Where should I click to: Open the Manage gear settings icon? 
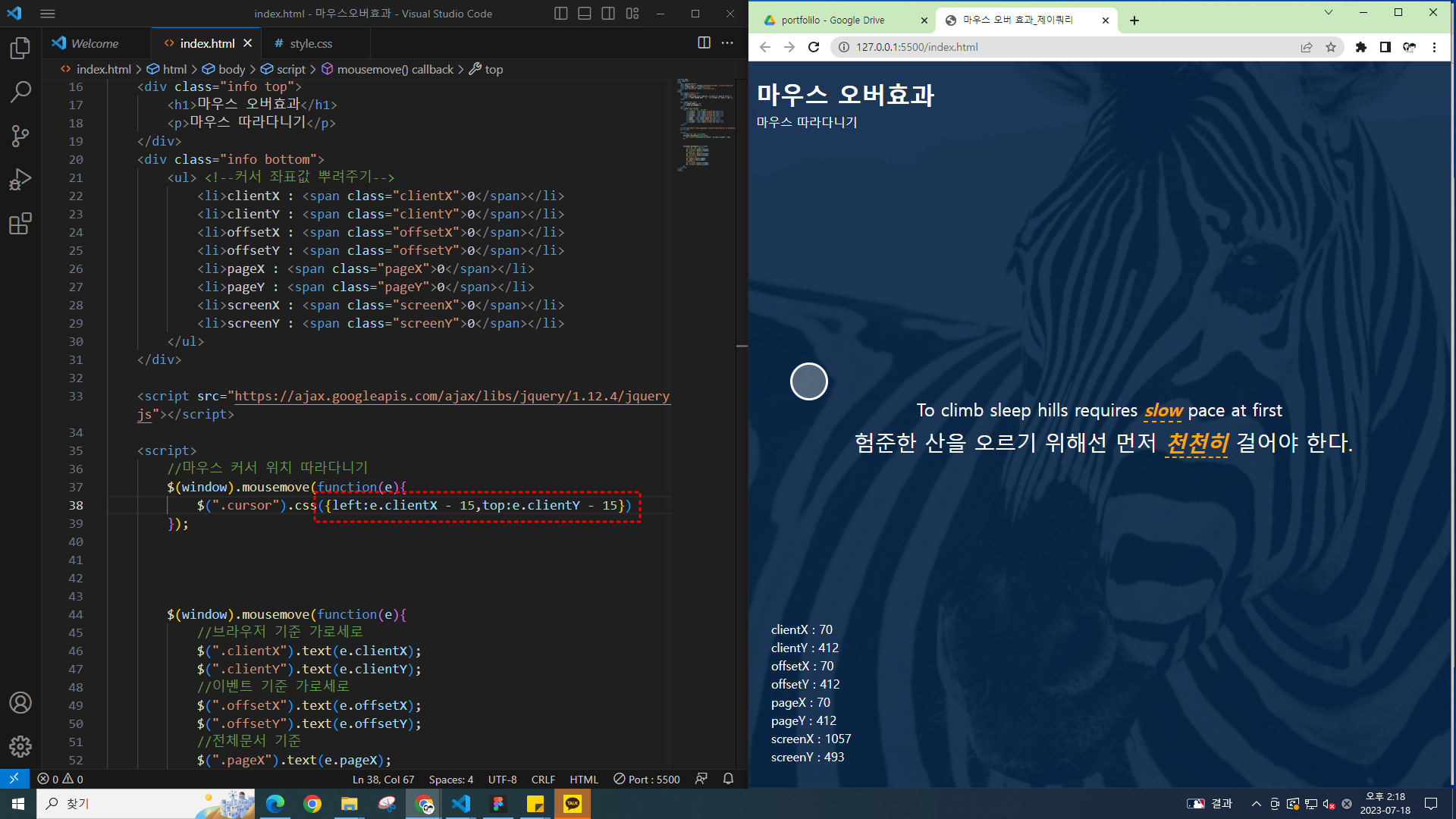20,746
